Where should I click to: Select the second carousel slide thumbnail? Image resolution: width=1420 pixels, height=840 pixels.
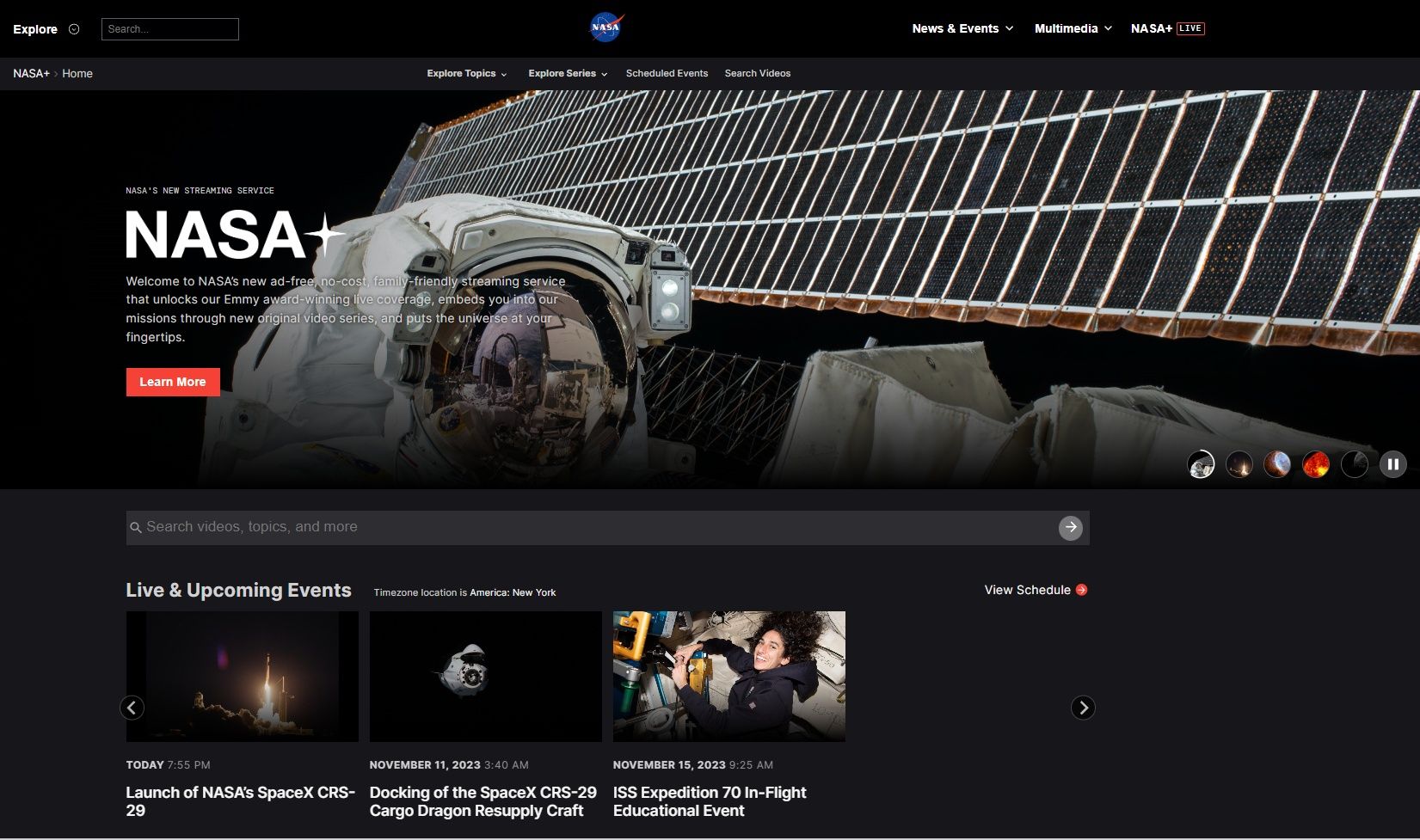point(1239,464)
